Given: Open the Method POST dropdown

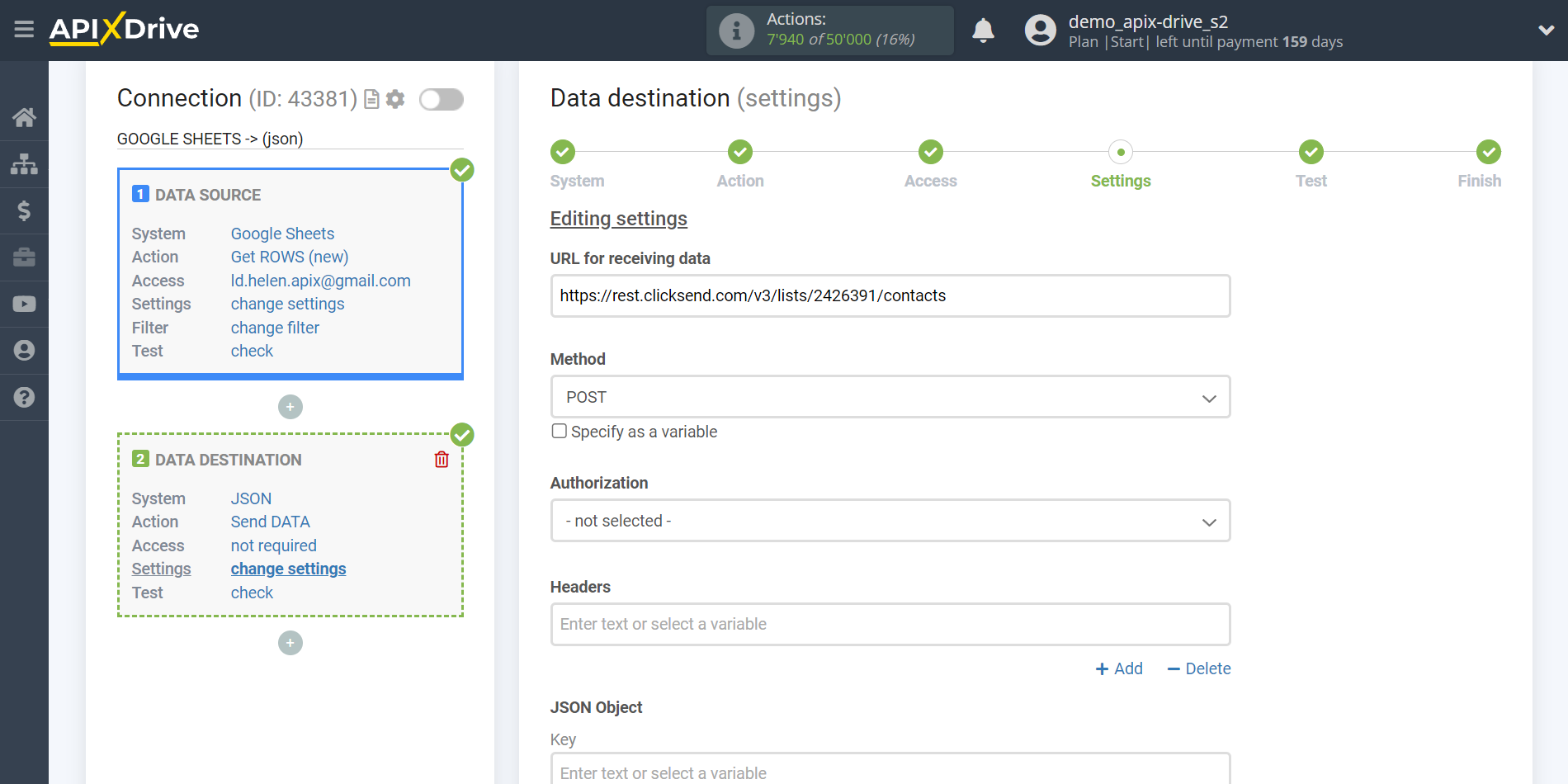Looking at the screenshot, I should 890,397.
